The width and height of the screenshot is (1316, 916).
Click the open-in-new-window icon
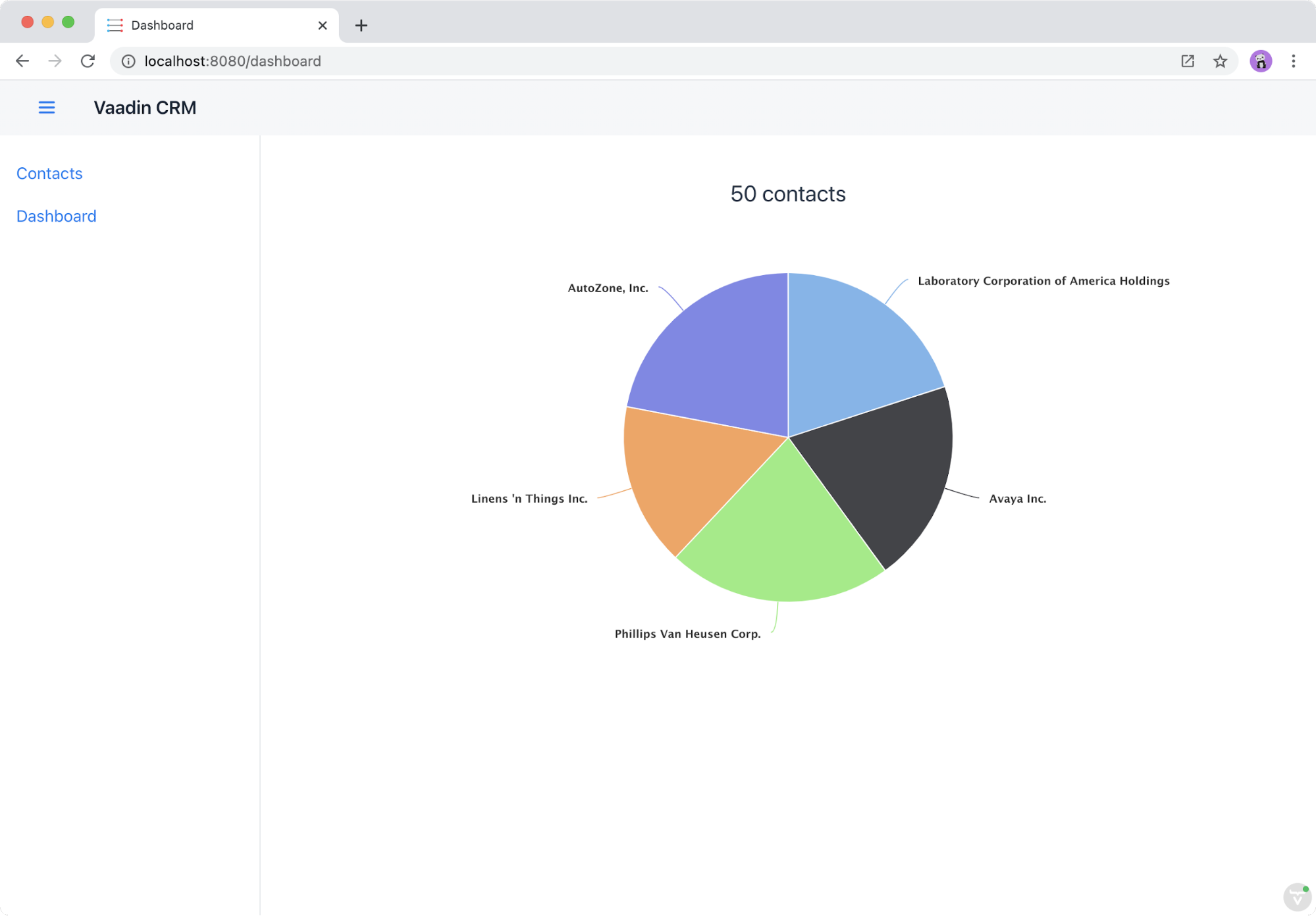[1187, 61]
